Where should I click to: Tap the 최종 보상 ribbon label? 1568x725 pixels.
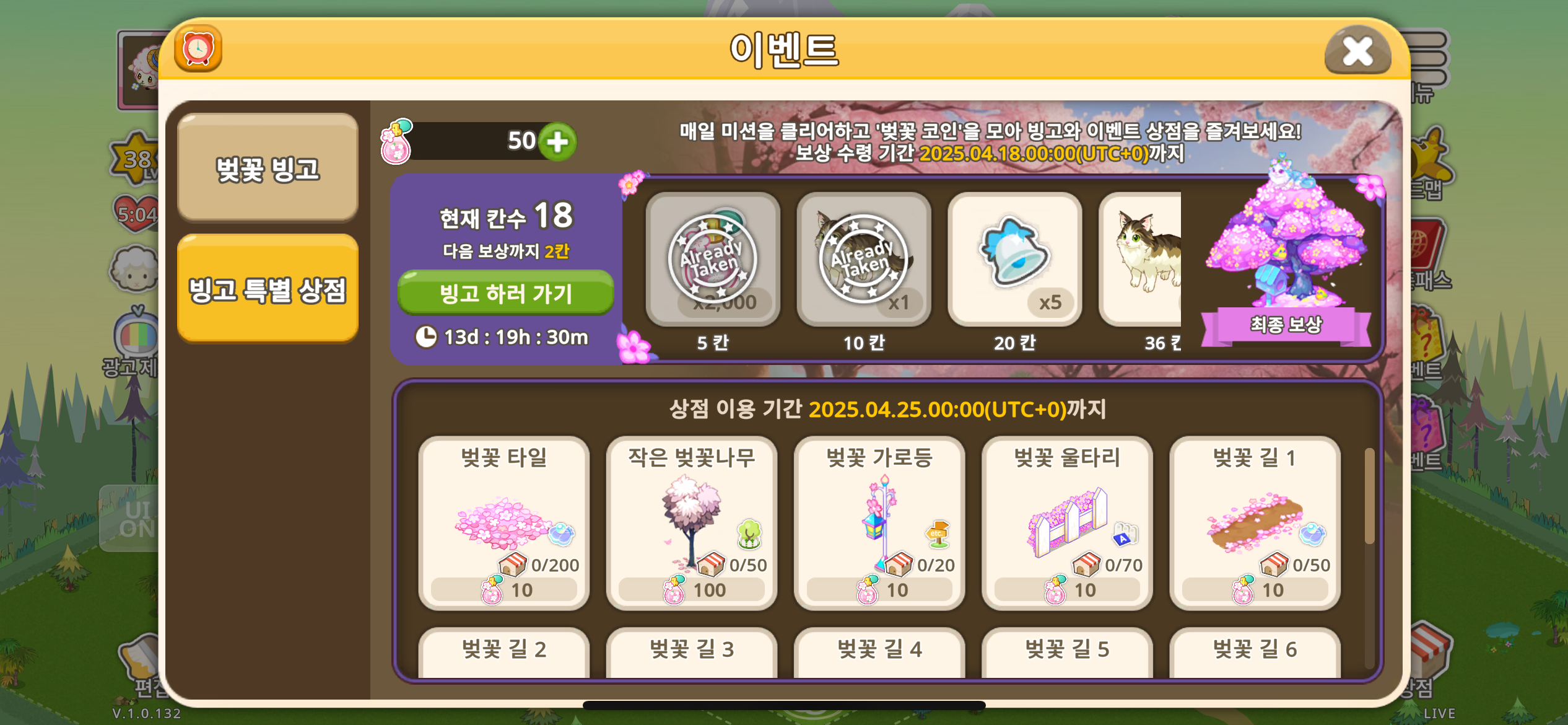pos(1286,325)
